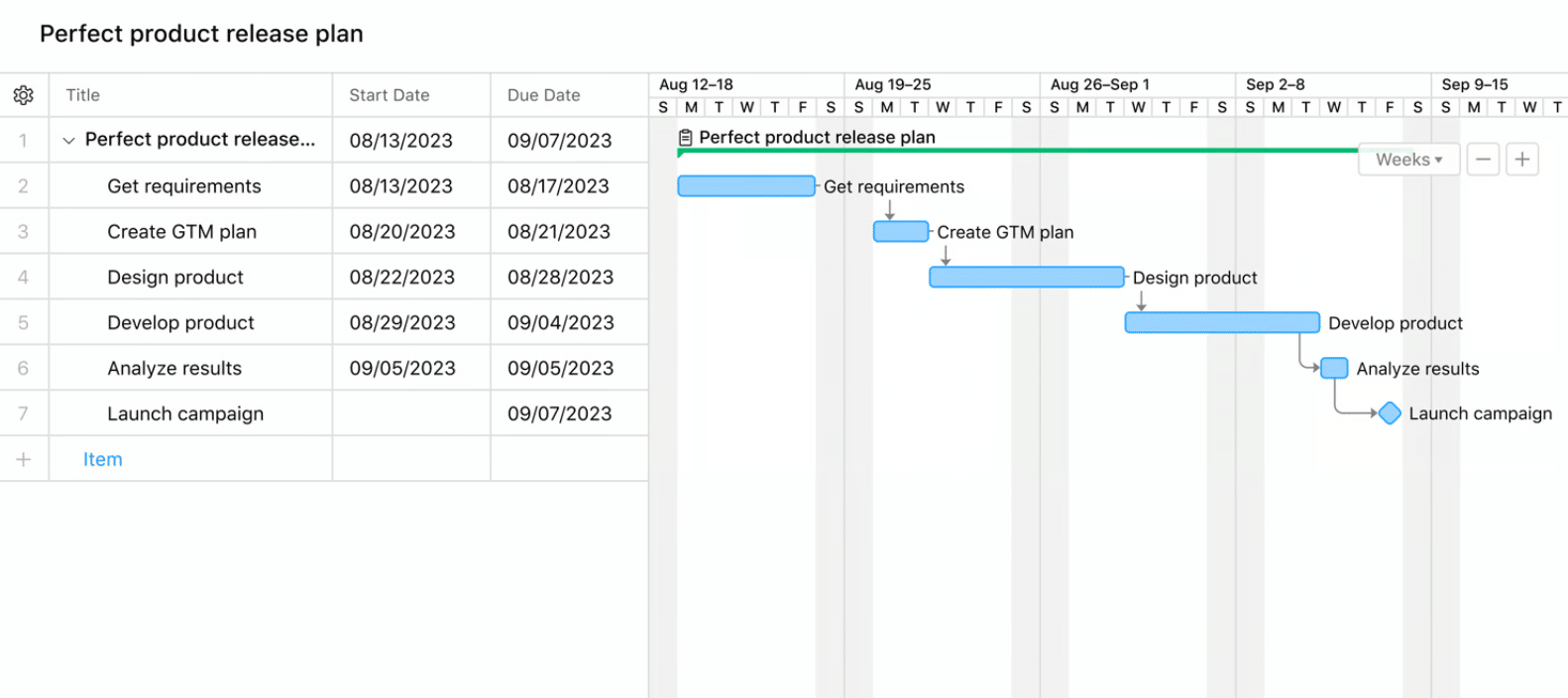Click start date 08/22/2023
Screen dimensions: 1568x698
412,278
